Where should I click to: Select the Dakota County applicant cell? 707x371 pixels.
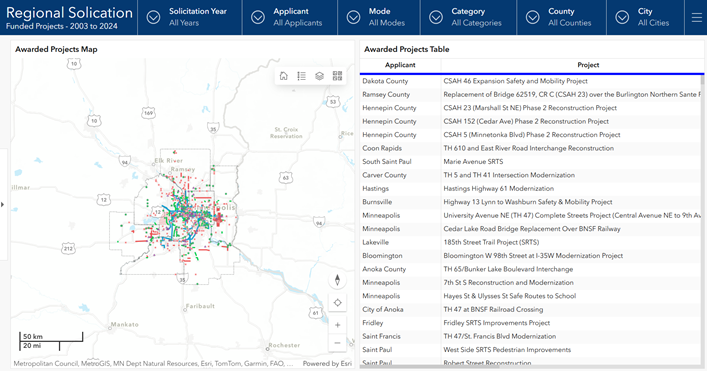point(400,81)
